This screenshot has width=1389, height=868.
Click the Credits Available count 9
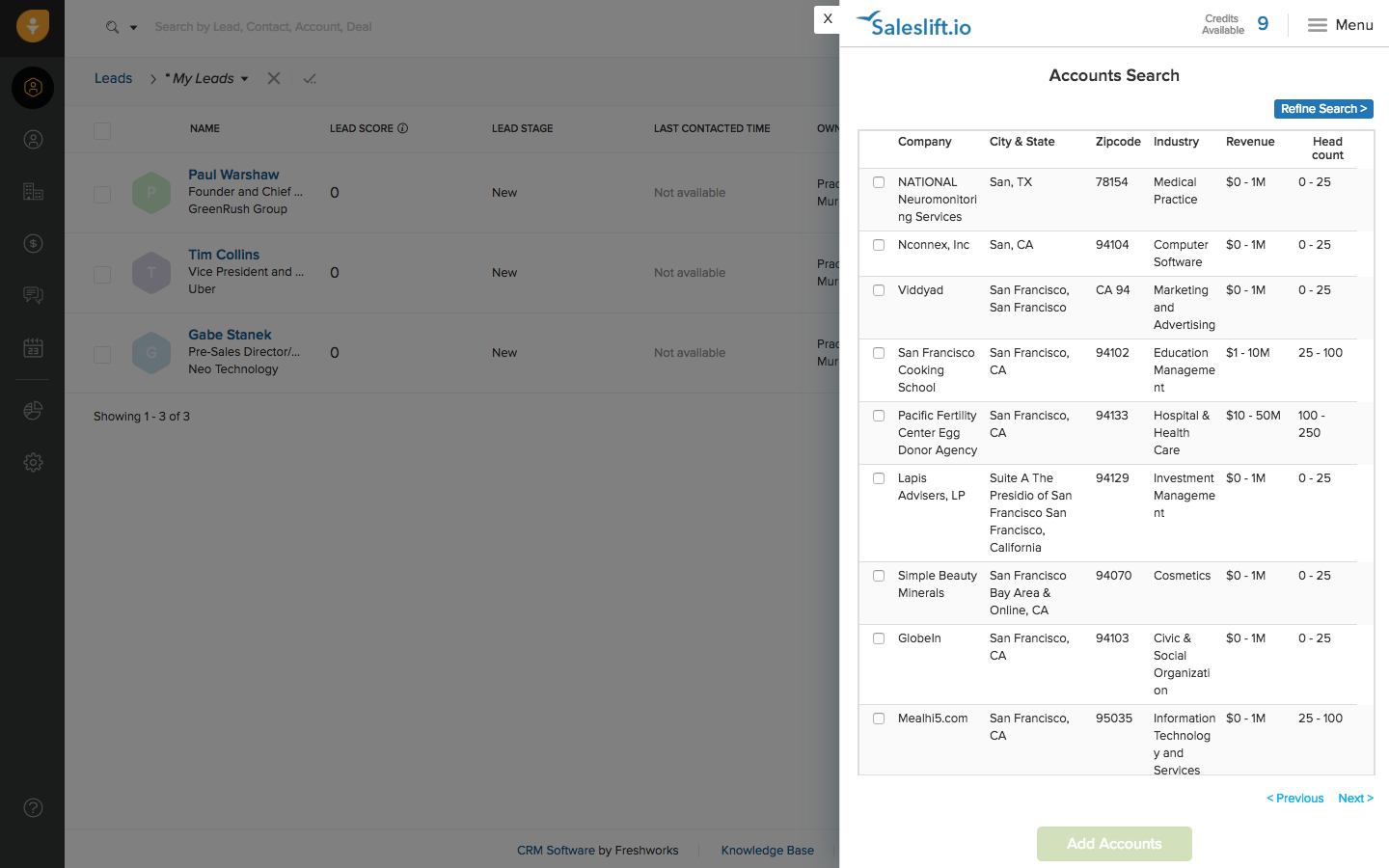click(1263, 24)
